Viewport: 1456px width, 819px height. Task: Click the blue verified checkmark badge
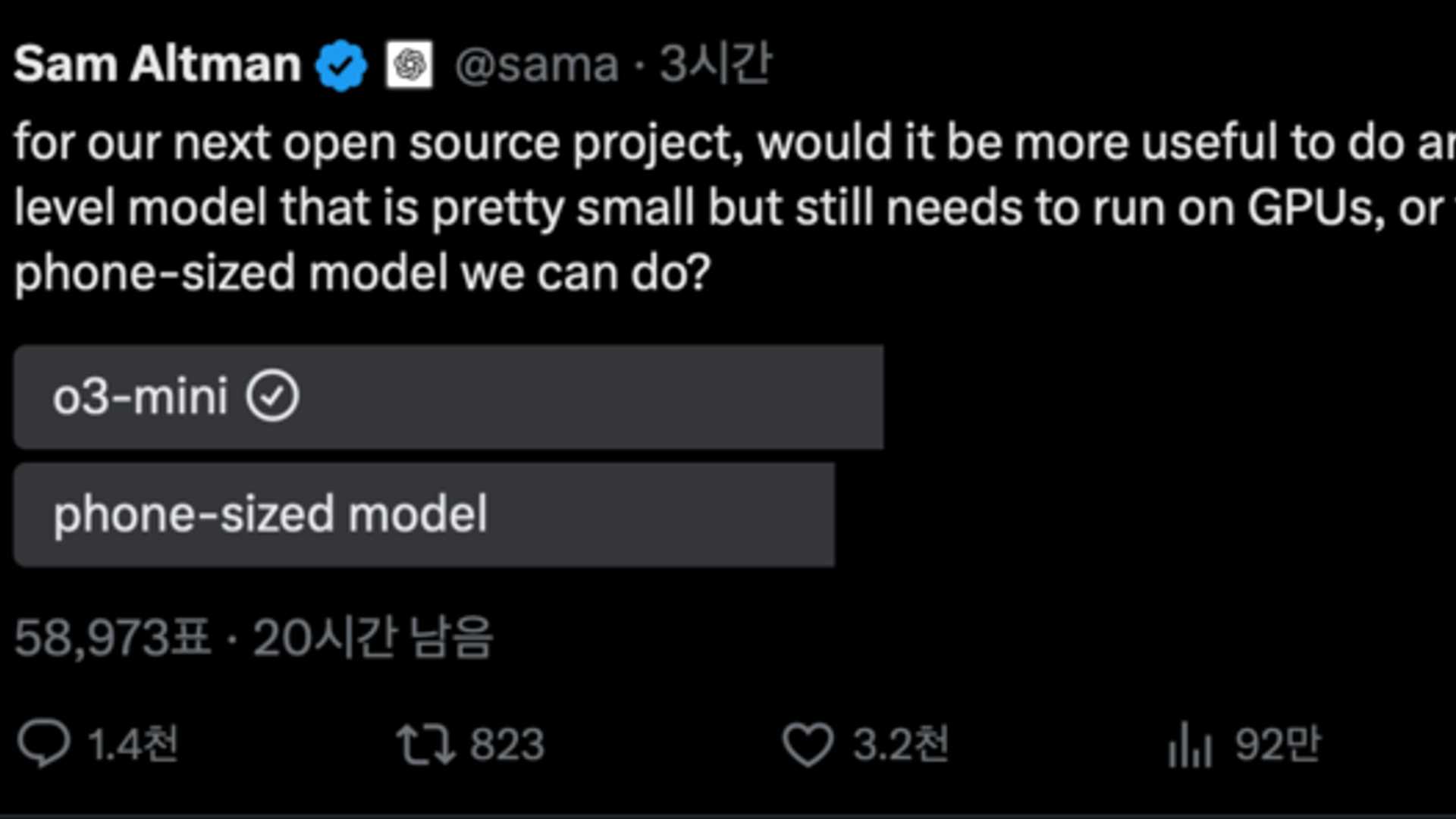pyautogui.click(x=341, y=65)
